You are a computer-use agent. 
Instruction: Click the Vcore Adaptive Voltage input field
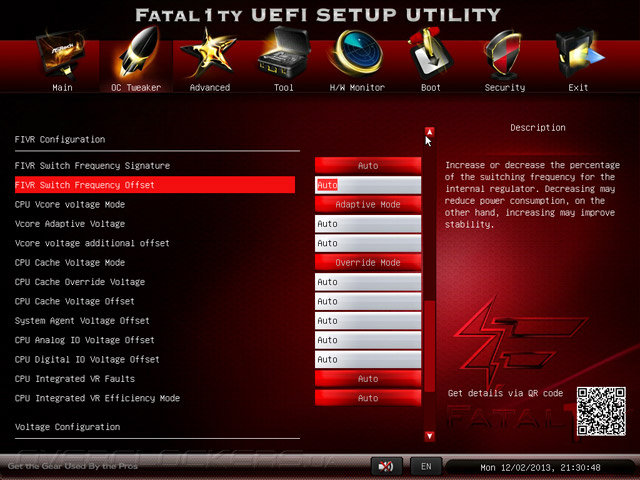point(368,224)
